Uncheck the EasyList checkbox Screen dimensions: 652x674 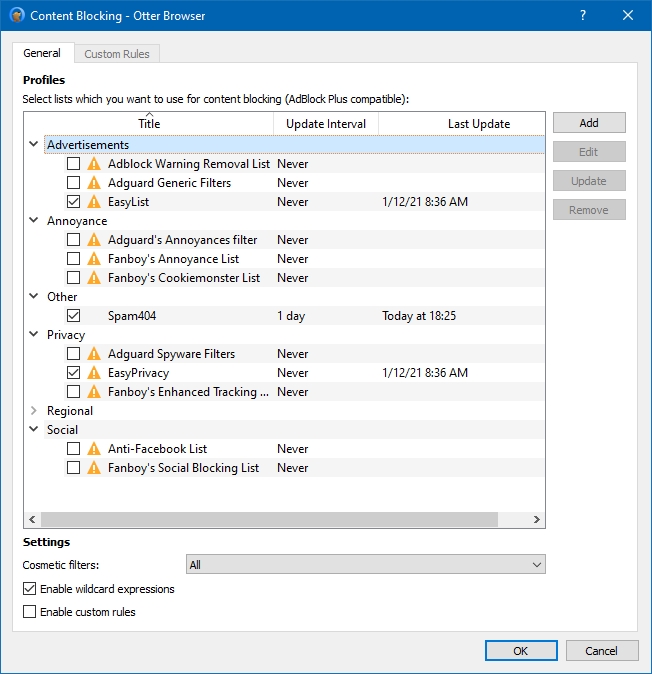(73, 202)
